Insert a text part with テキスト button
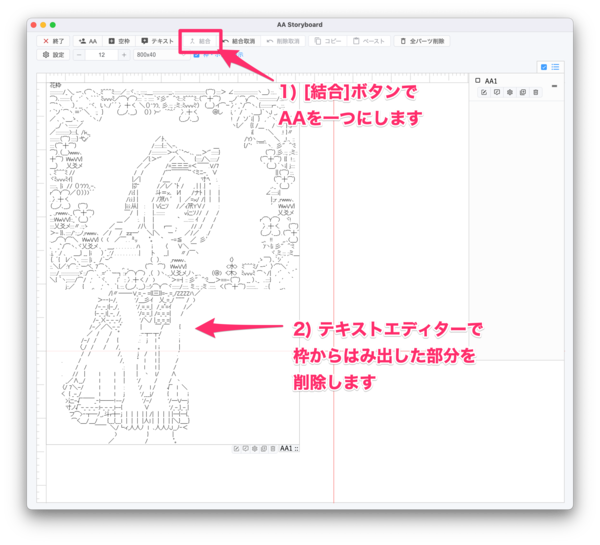 pyautogui.click(x=158, y=41)
